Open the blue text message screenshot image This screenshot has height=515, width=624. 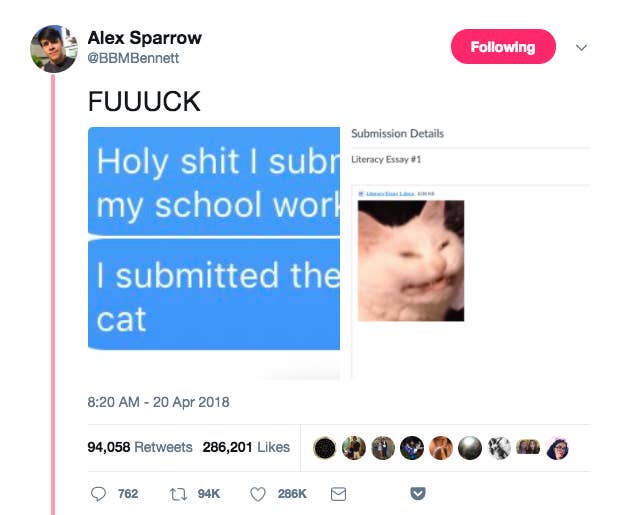click(214, 253)
